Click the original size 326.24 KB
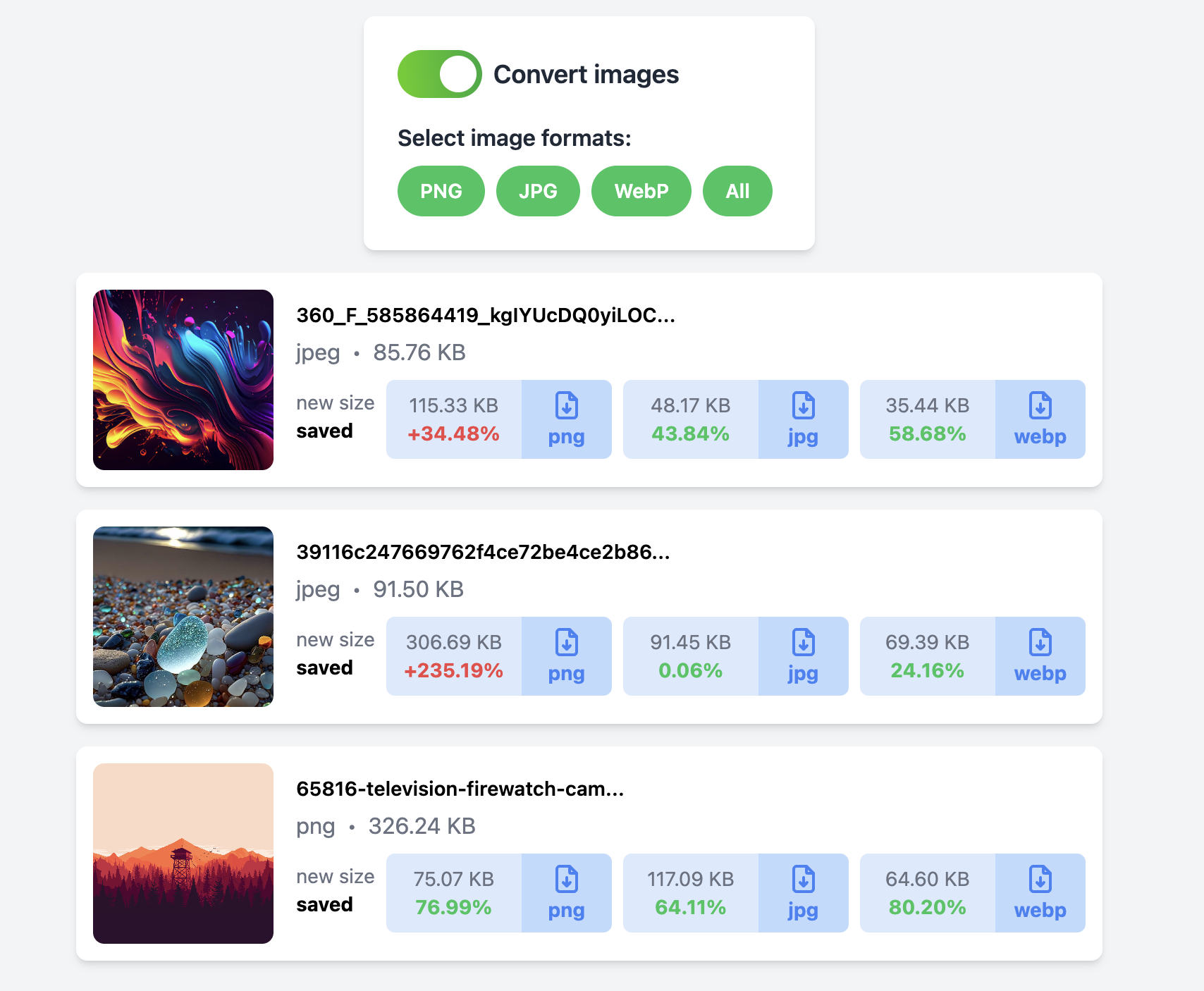Screen dimensions: 1204x991 coord(422,826)
